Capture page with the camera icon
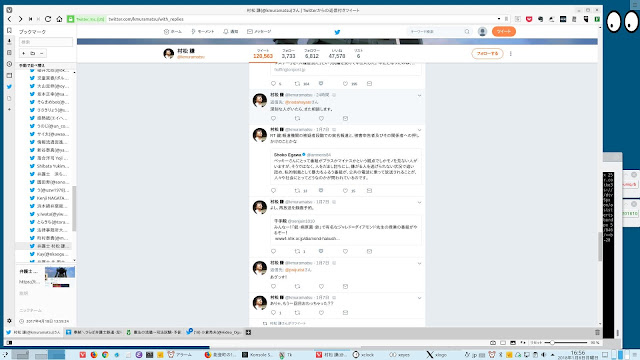This screenshot has height=360, width=640. tap(493, 343)
